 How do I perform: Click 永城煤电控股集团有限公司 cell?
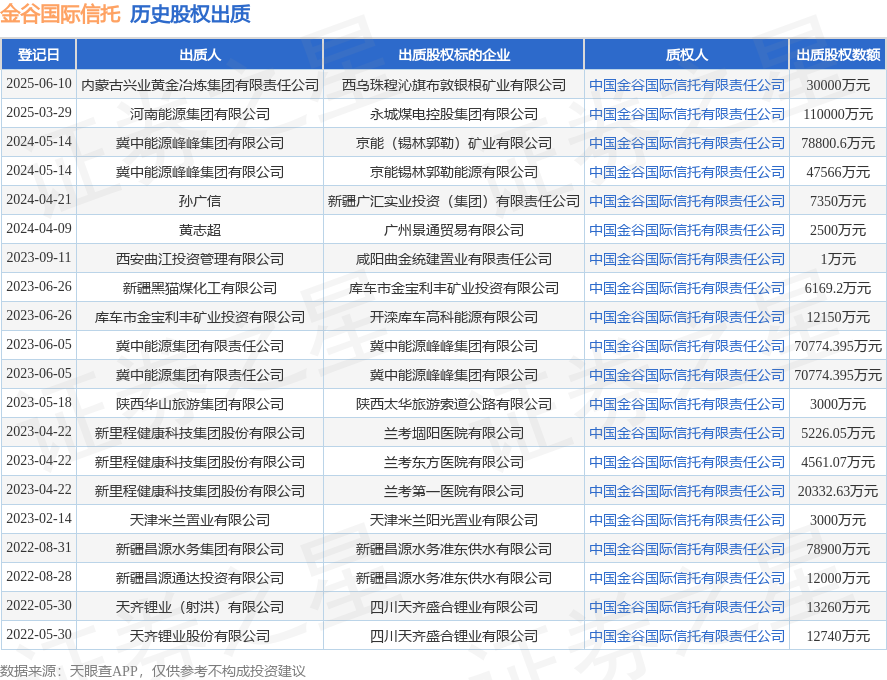454,114
